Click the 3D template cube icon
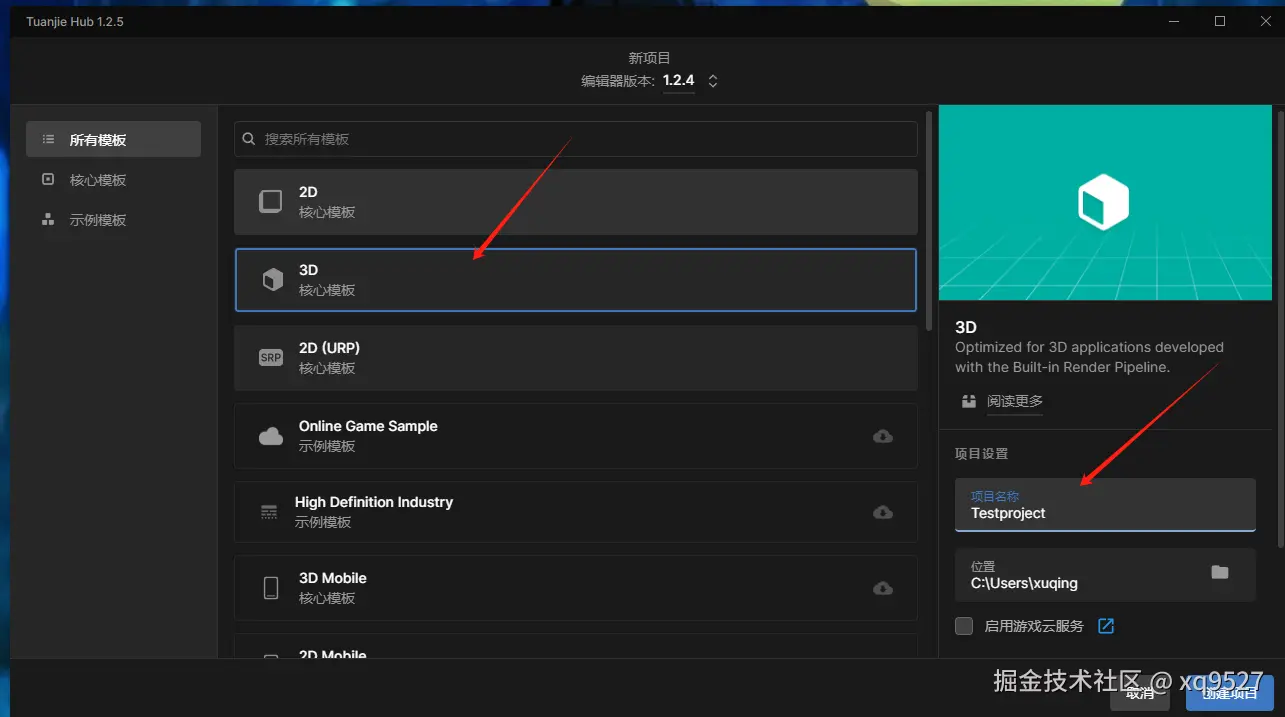This screenshot has height=717, width=1285. click(272, 280)
